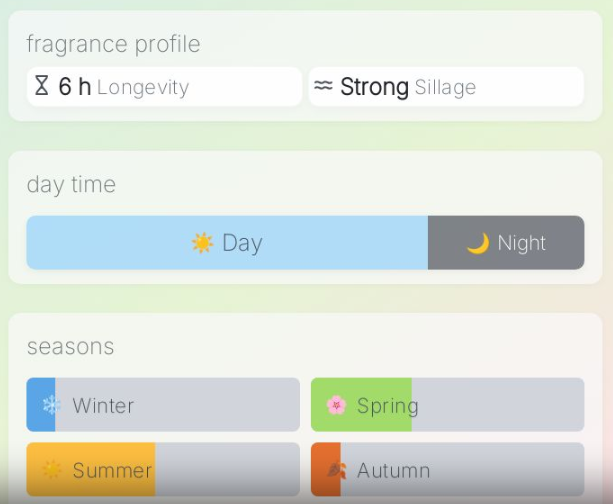Click the Autumn leaf icon
Viewport: 613px width, 504px height.
click(336, 470)
